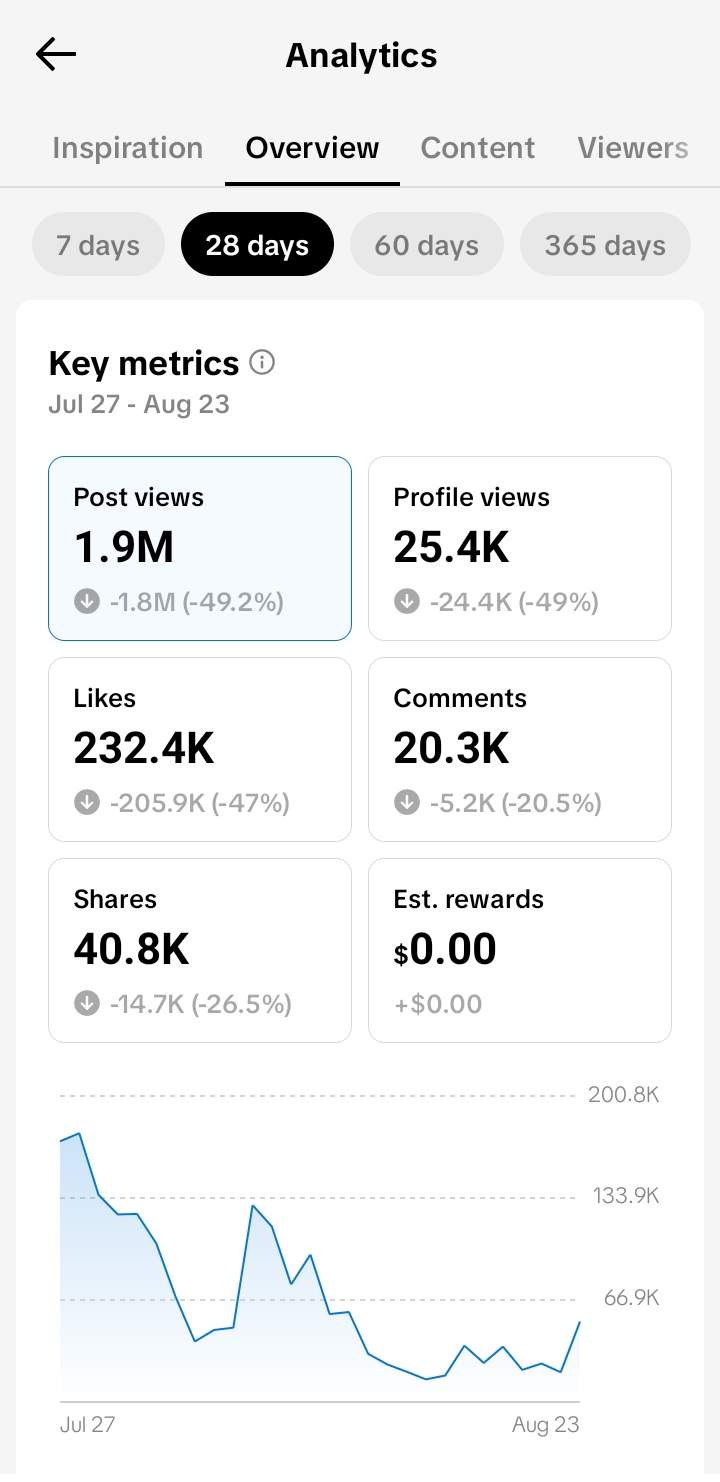This screenshot has width=720, height=1482.
Task: Tap the decrease arrow icon under Likes
Action: [x=87, y=802]
